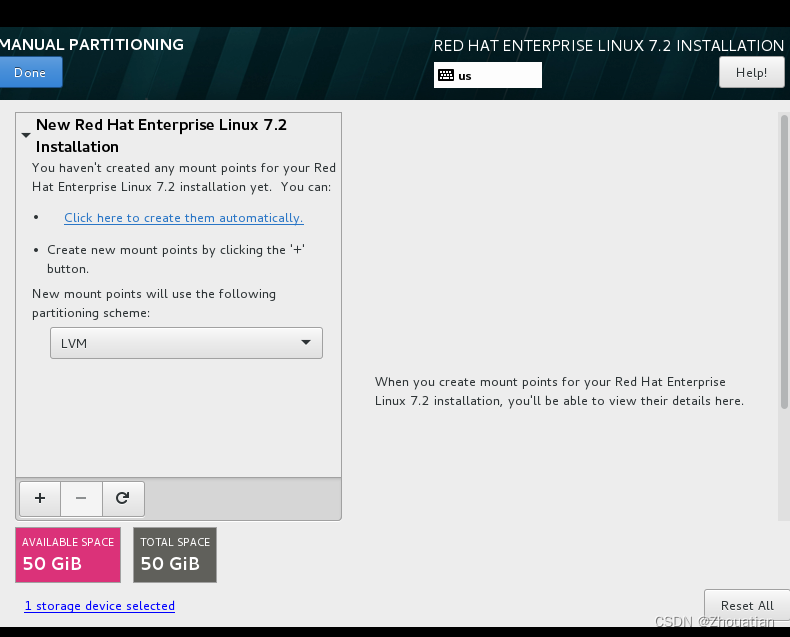Screen dimensions: 790x637
Task: Click the text 'When you create mount points for your'
Action: tap(493, 382)
